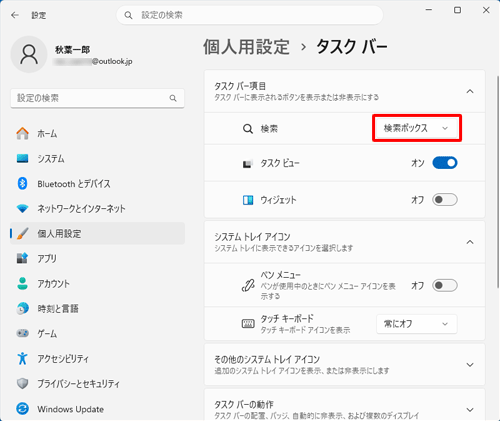Minimize the settings window

pyautogui.click(x=429, y=10)
